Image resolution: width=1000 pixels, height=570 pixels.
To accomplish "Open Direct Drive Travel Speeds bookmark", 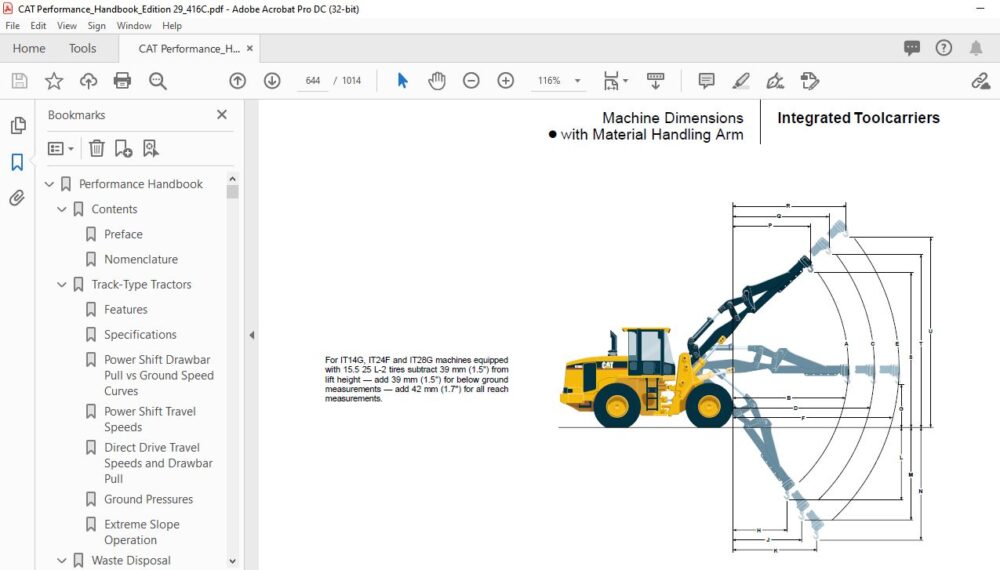I will [x=158, y=463].
